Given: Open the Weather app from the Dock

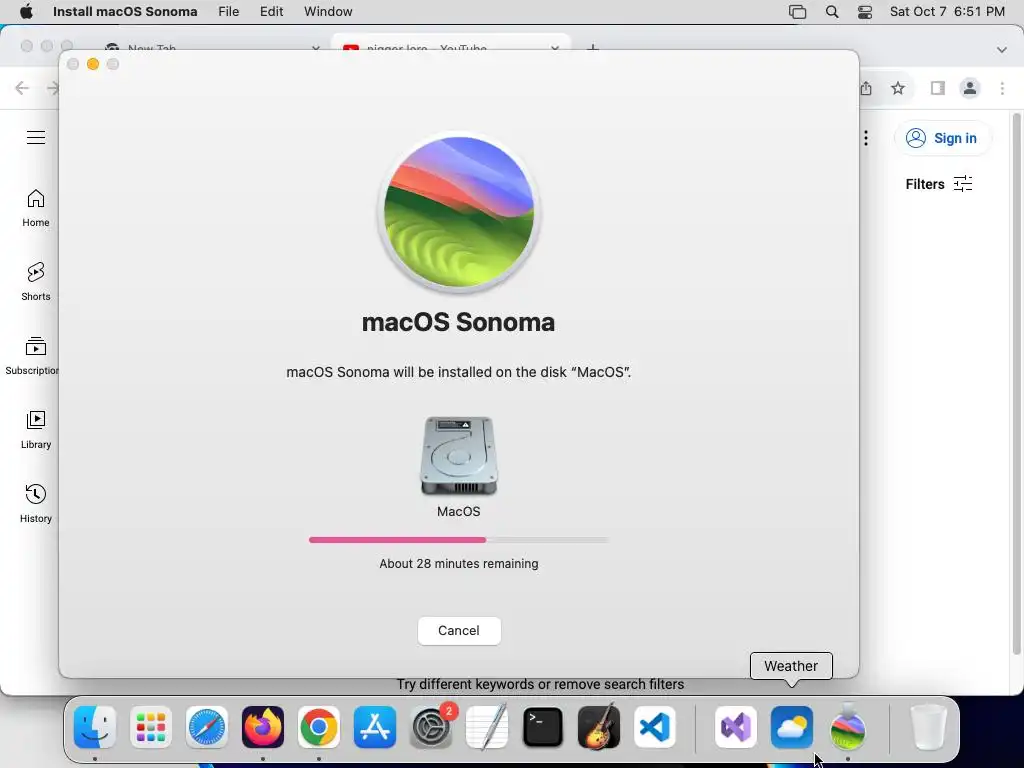Looking at the screenshot, I should [x=792, y=727].
